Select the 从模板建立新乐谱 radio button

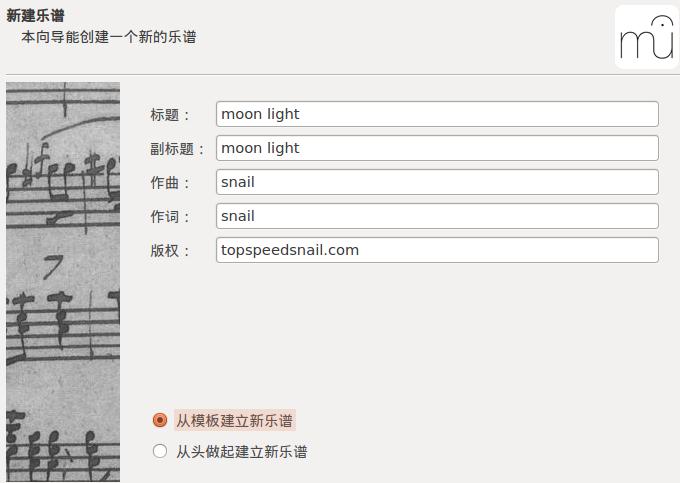[160, 420]
